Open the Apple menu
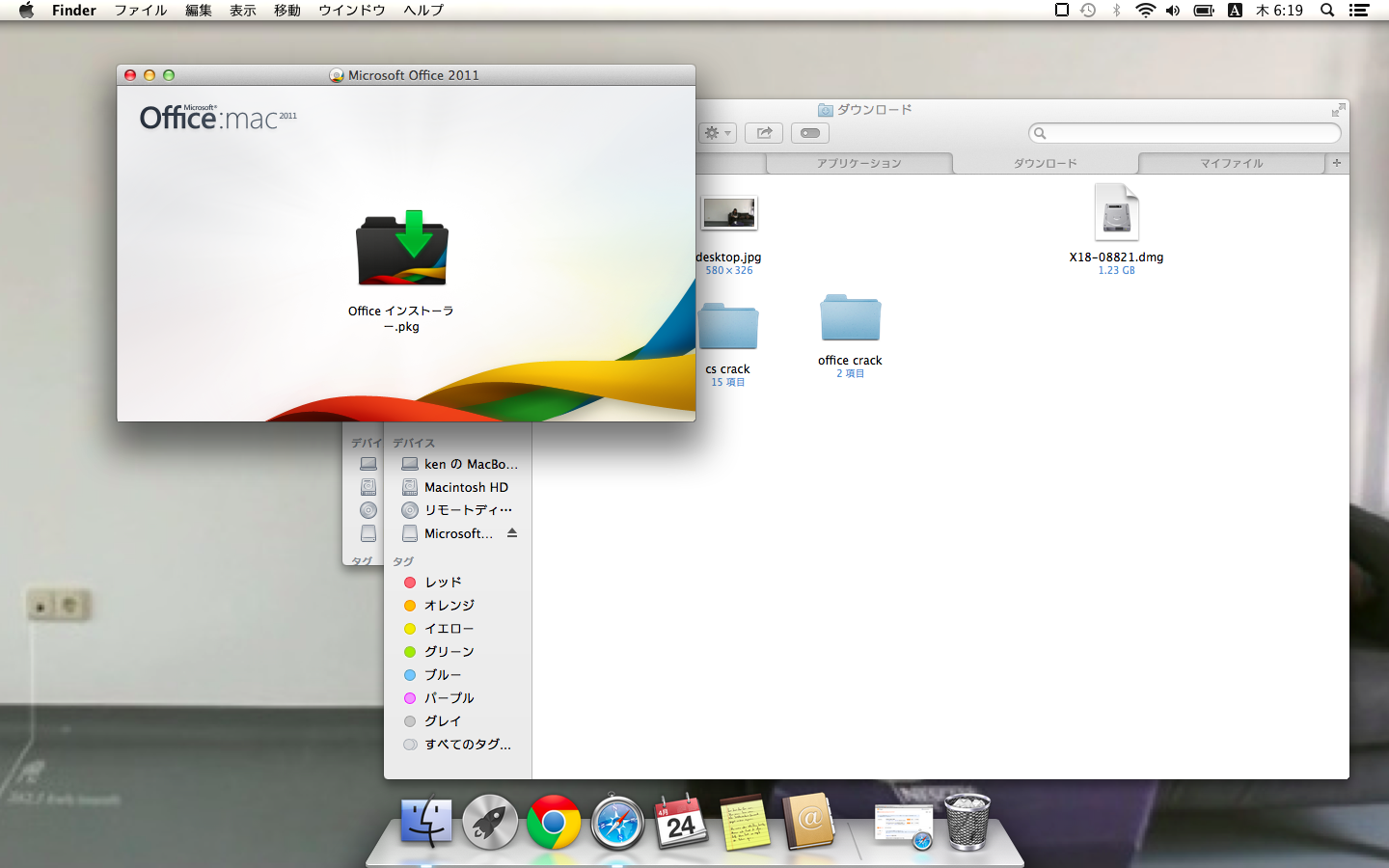The width and height of the screenshot is (1389, 868). pos(26,11)
